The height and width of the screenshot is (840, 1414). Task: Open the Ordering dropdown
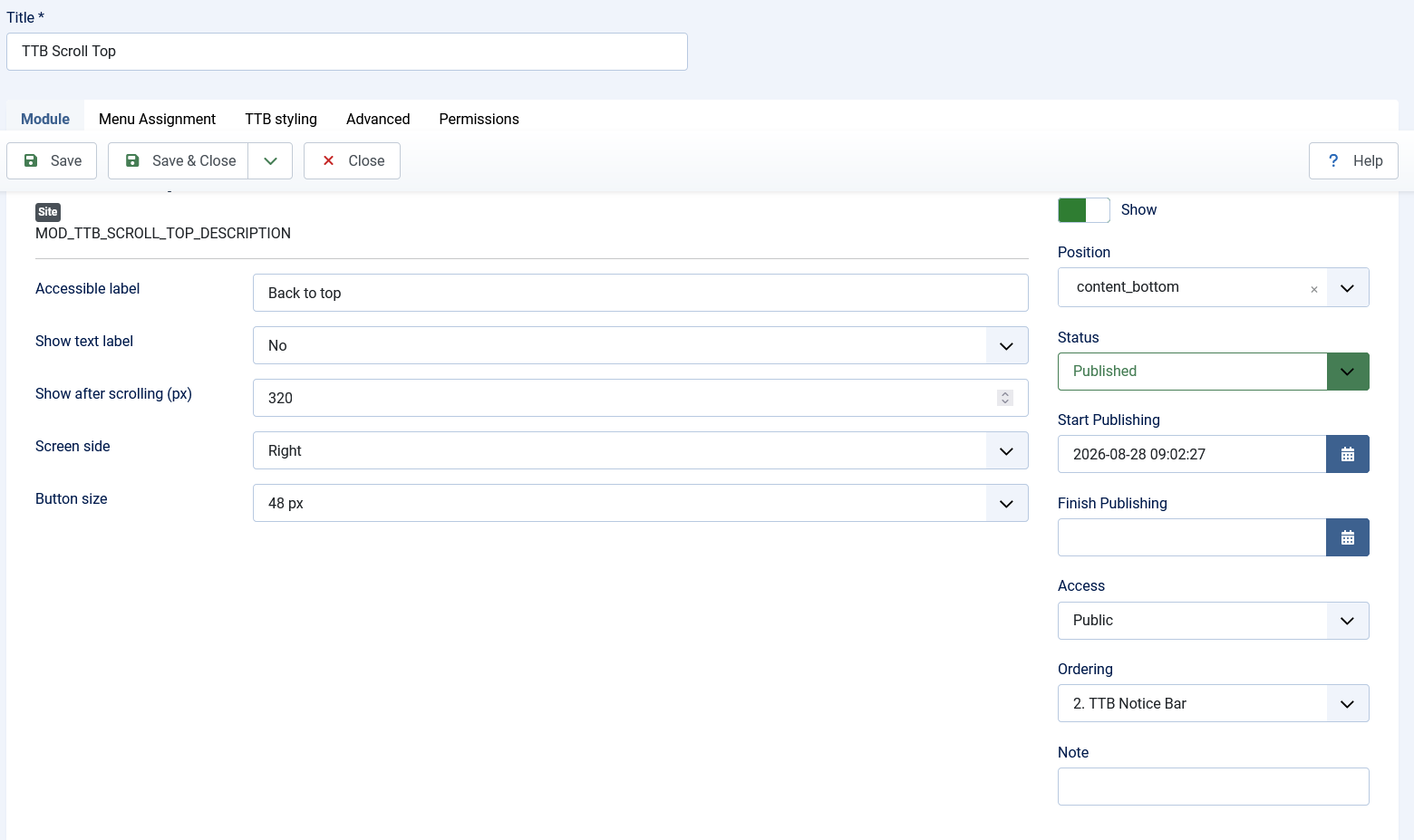(1213, 703)
